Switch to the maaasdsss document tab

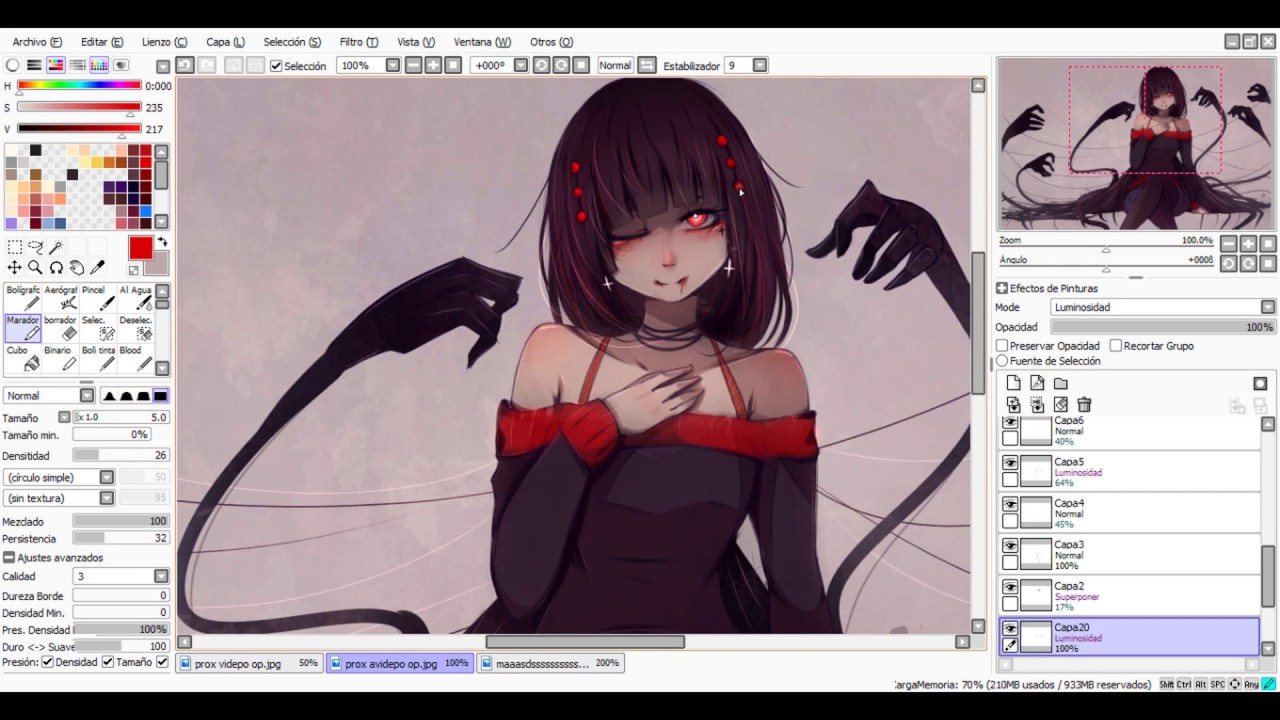pos(551,663)
